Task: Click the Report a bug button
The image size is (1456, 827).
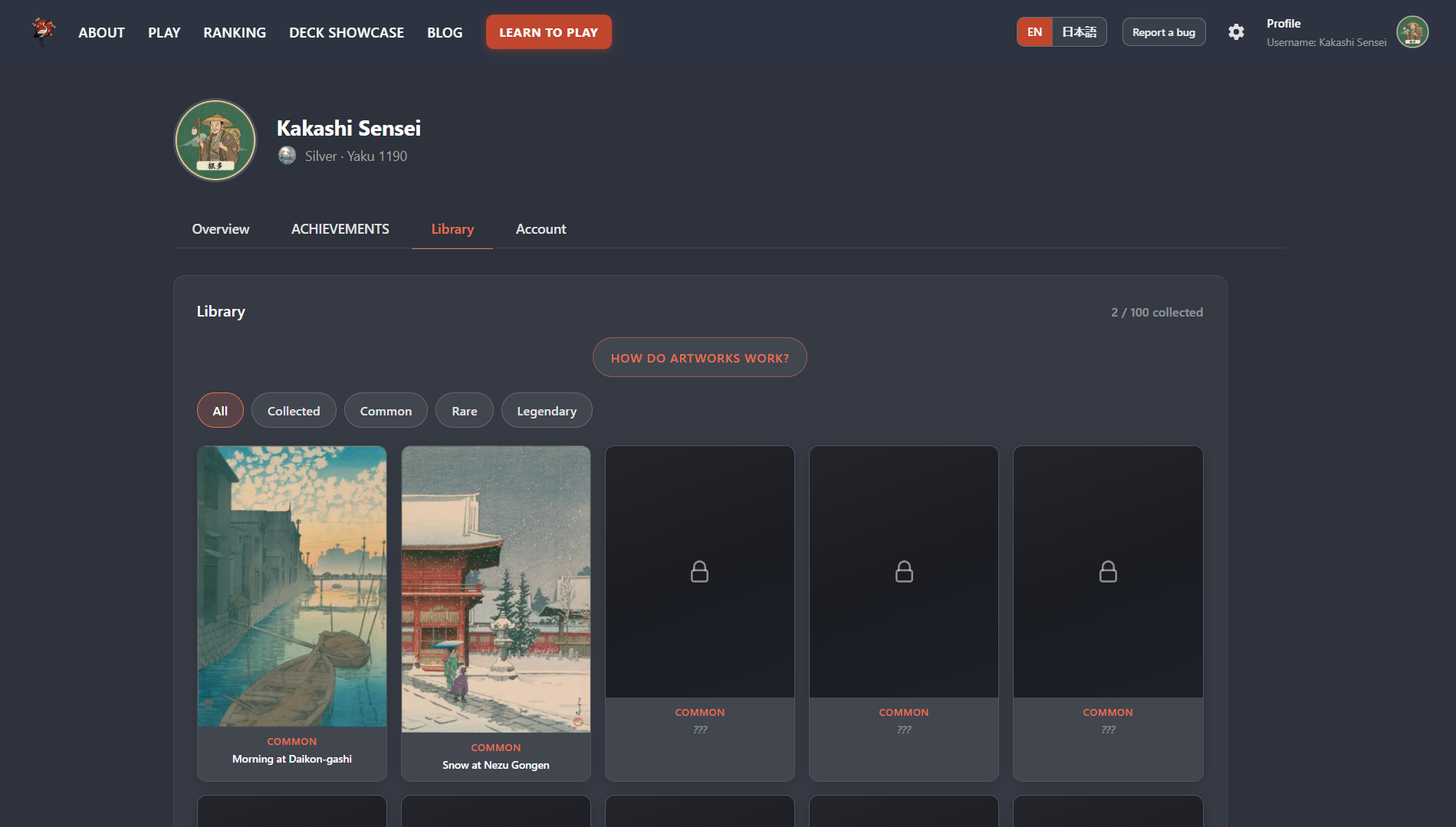Action: [1164, 32]
